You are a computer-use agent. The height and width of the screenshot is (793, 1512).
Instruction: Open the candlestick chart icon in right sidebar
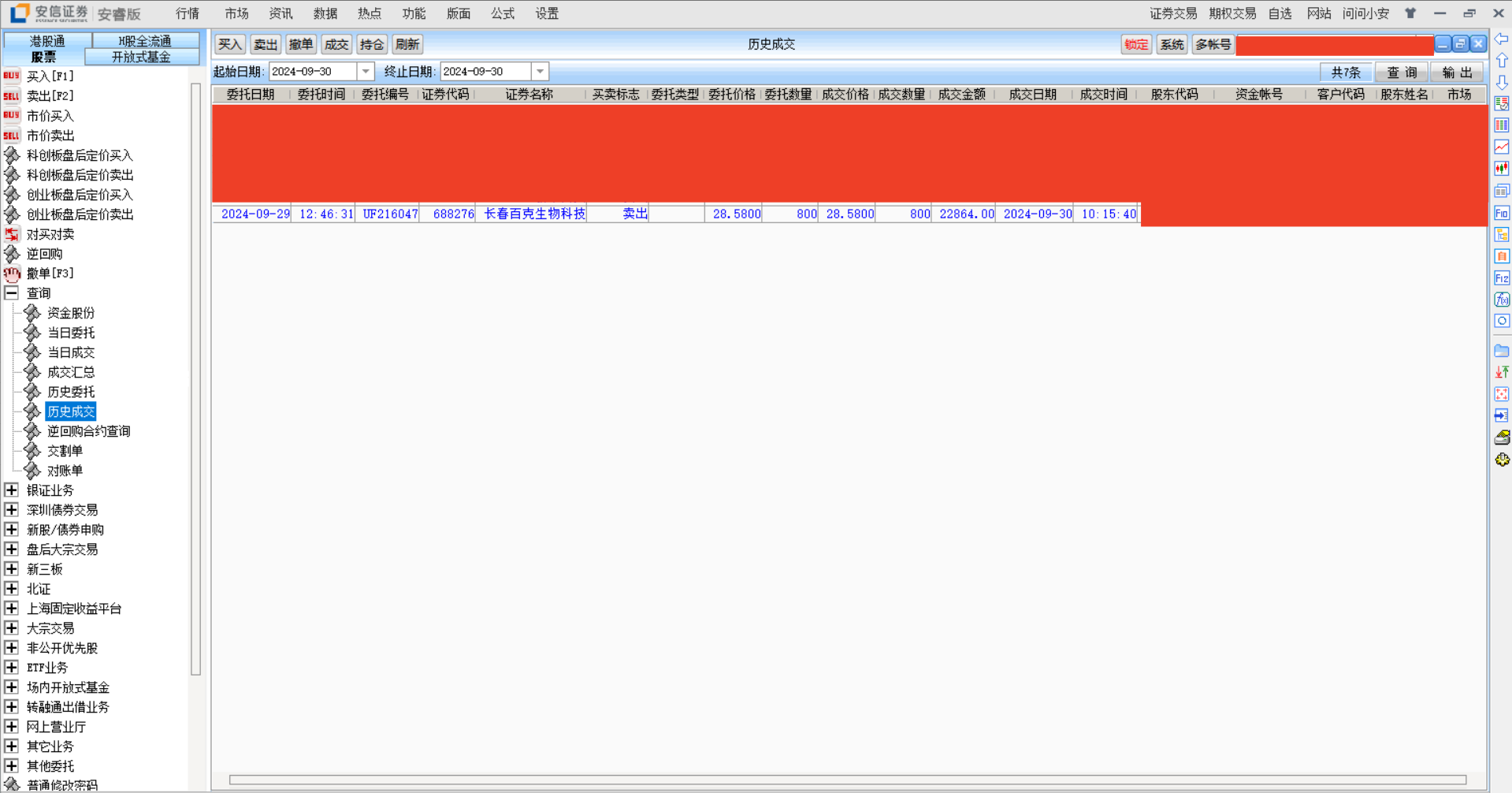(x=1502, y=169)
